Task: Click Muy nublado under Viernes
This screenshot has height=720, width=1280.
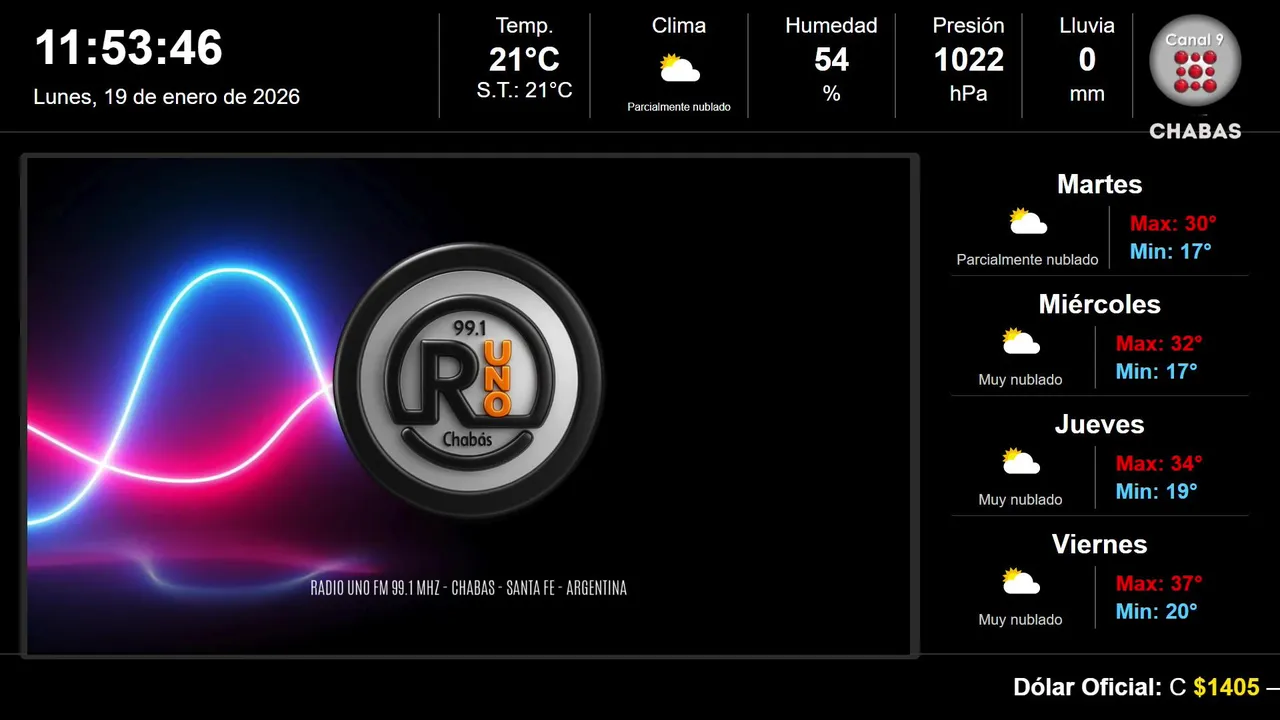Action: click(x=1020, y=620)
